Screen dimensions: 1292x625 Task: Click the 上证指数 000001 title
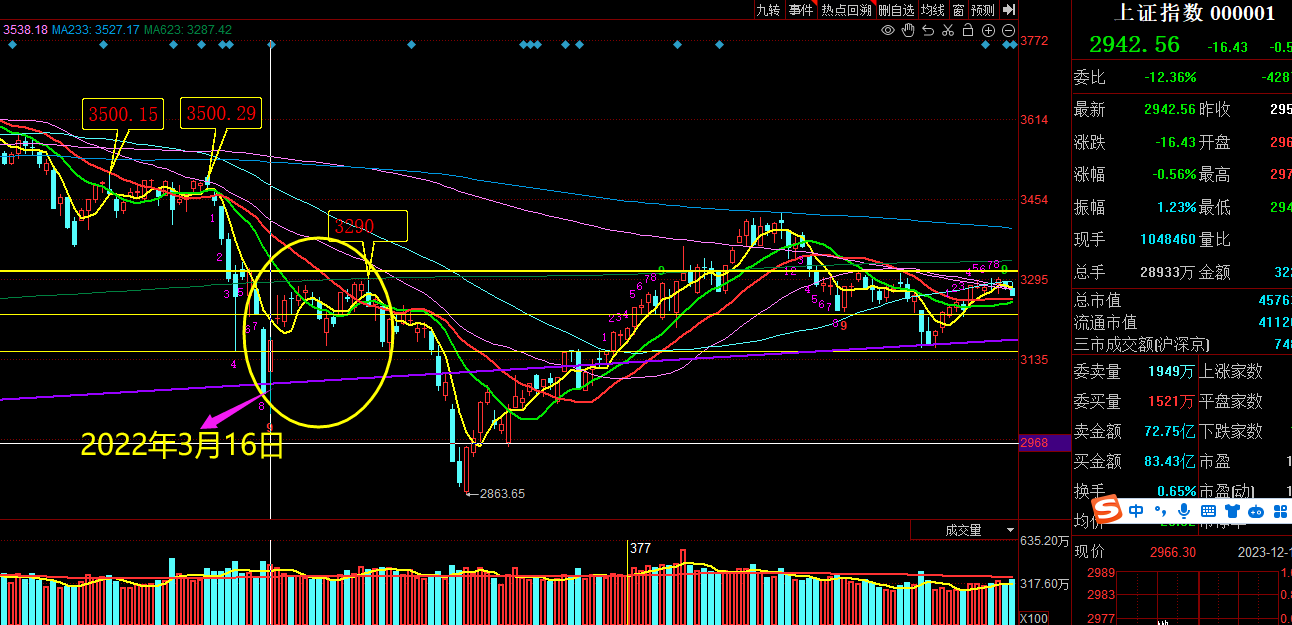pos(1194,13)
